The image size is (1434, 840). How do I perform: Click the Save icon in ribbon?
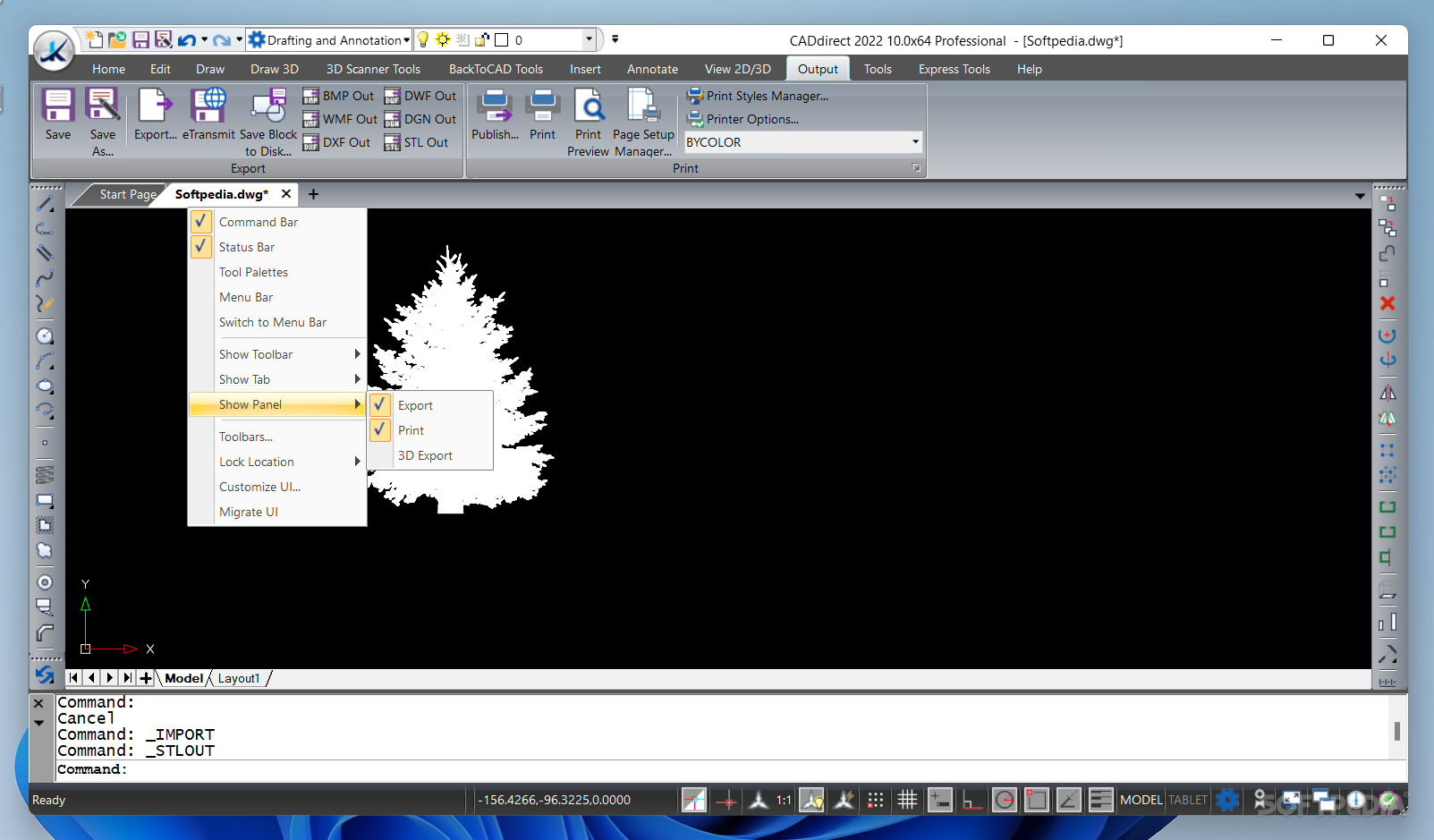click(x=58, y=115)
